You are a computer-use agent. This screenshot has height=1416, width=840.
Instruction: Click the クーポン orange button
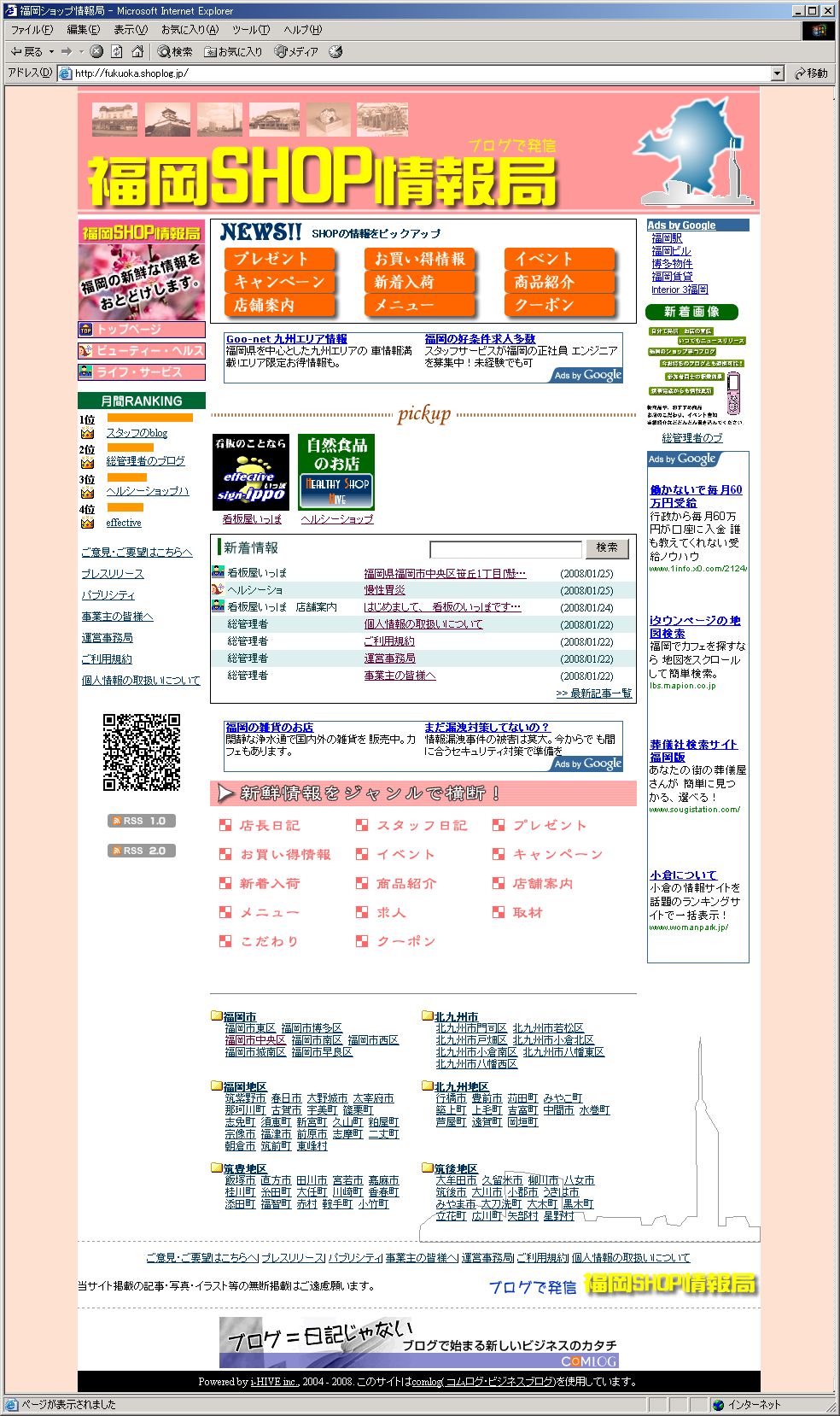click(x=560, y=305)
